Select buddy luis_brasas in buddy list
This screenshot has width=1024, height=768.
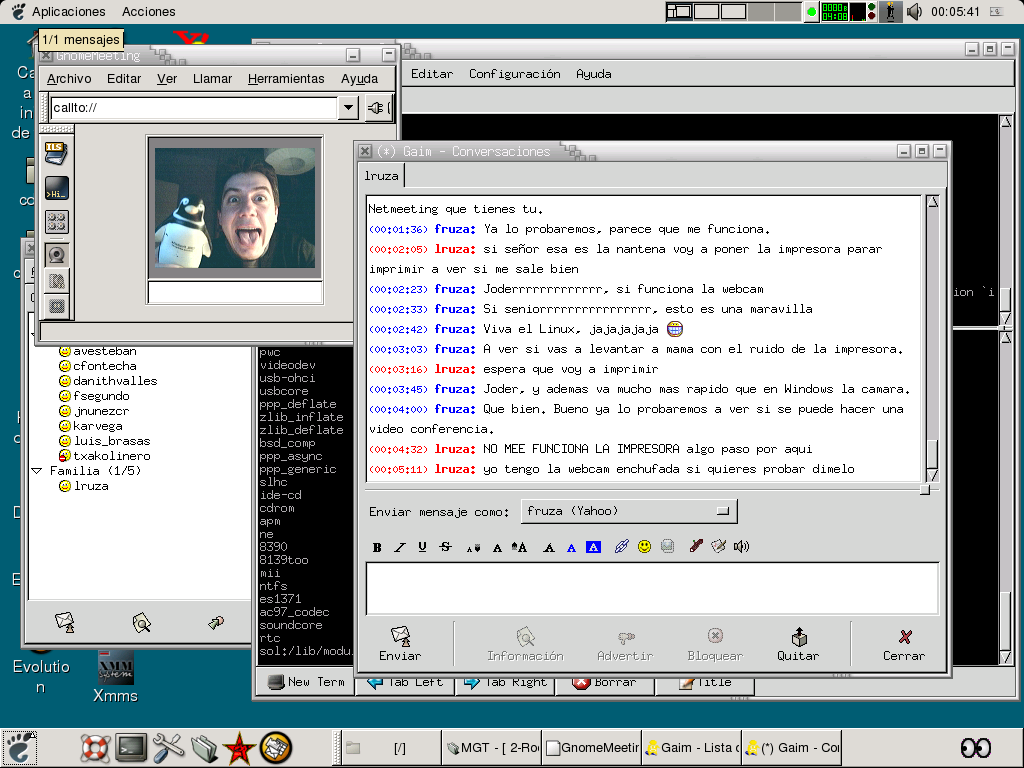(112, 441)
